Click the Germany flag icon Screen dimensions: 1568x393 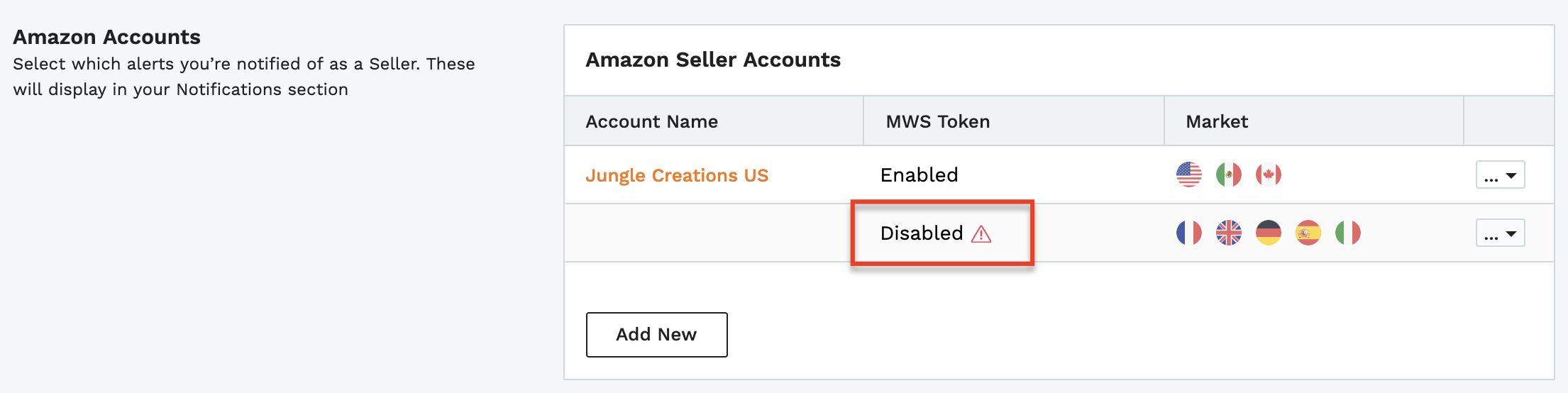tap(1269, 233)
